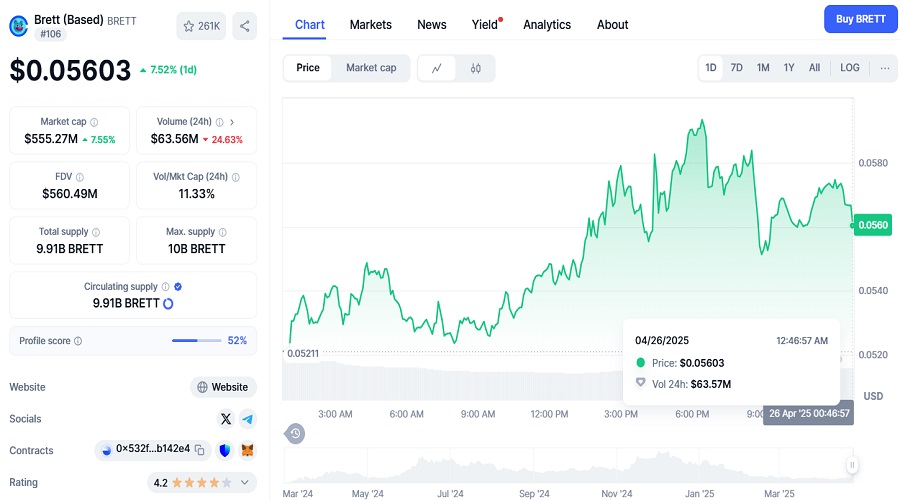This screenshot has height=500, width=900.
Task: Click the verified circulating supply badge
Action: pyautogui.click(x=178, y=287)
